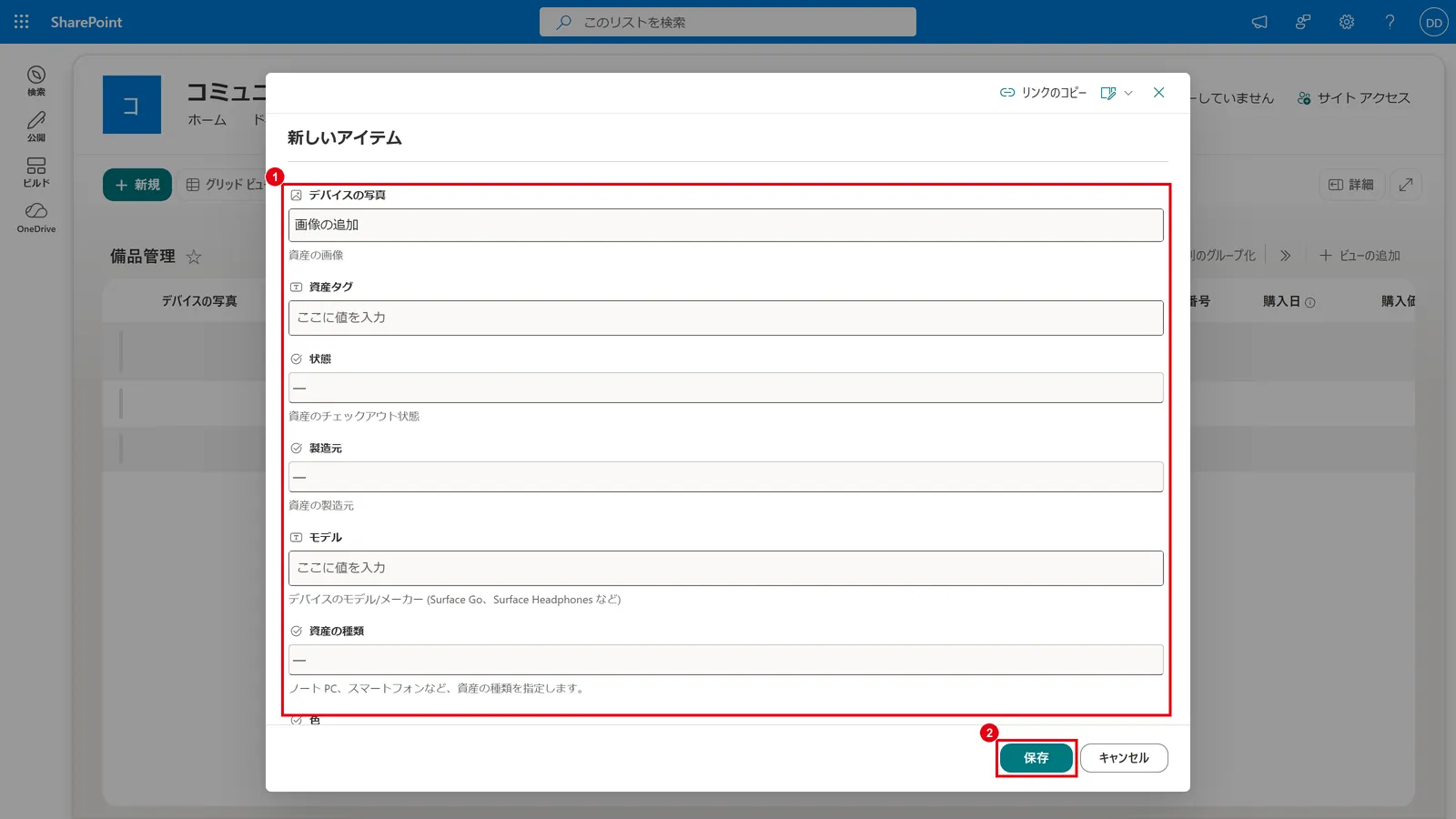Click リンクのコピー in the dialog
The width and height of the screenshot is (1456, 819).
pyautogui.click(x=1043, y=93)
